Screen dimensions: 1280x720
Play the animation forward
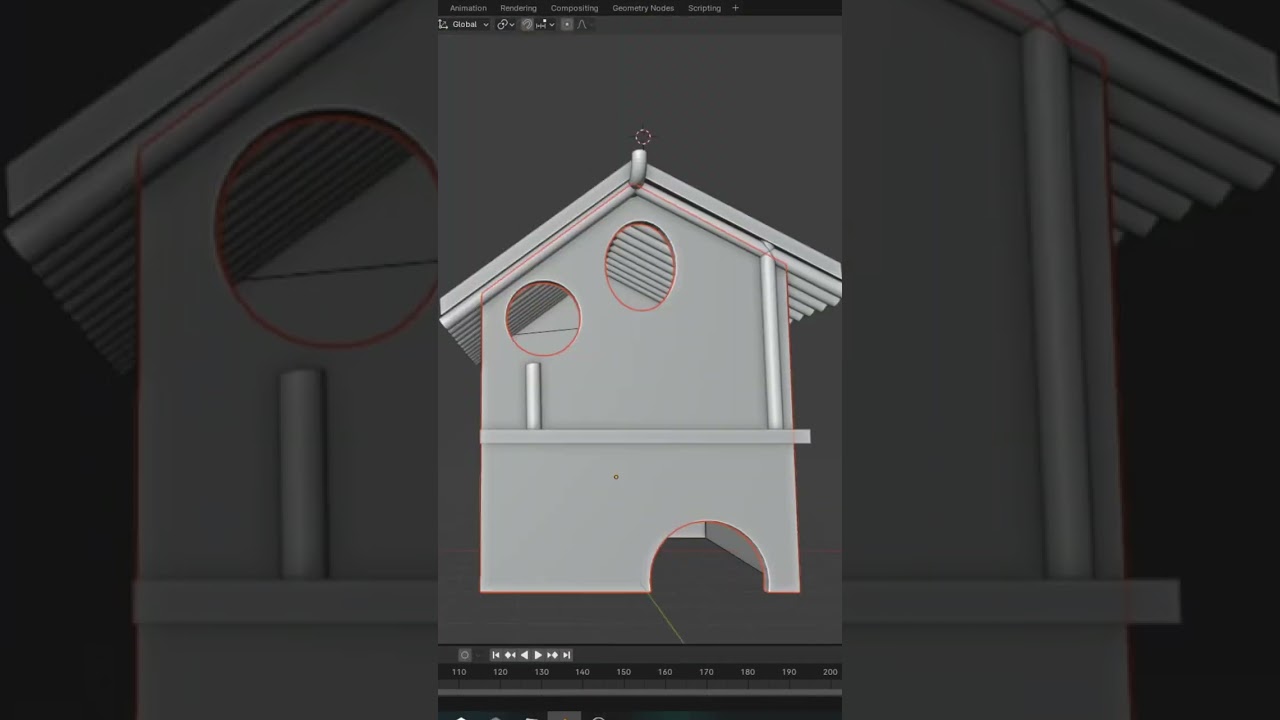pyautogui.click(x=538, y=655)
